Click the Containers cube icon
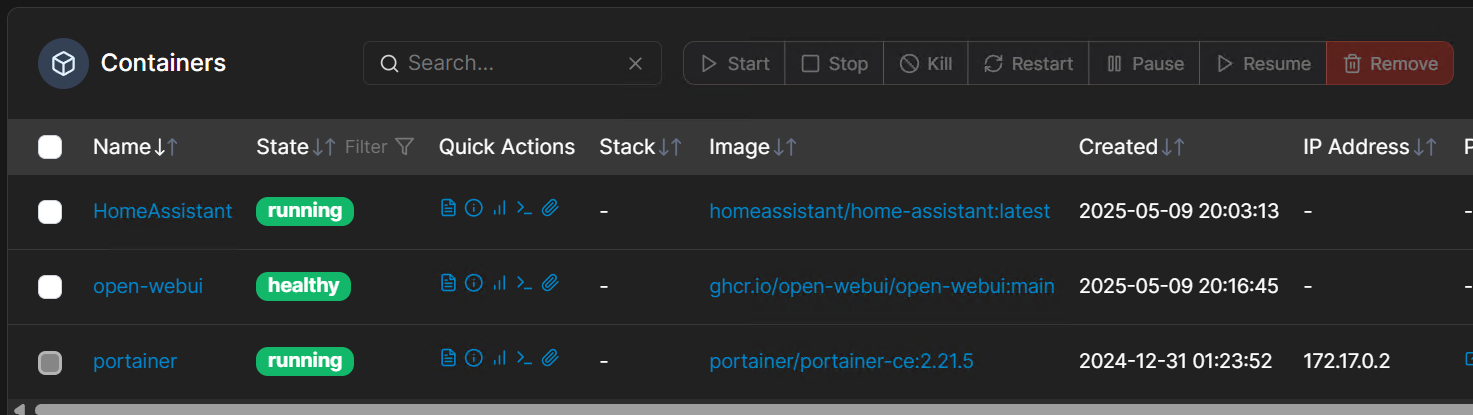This screenshot has width=1473, height=415. 64,64
